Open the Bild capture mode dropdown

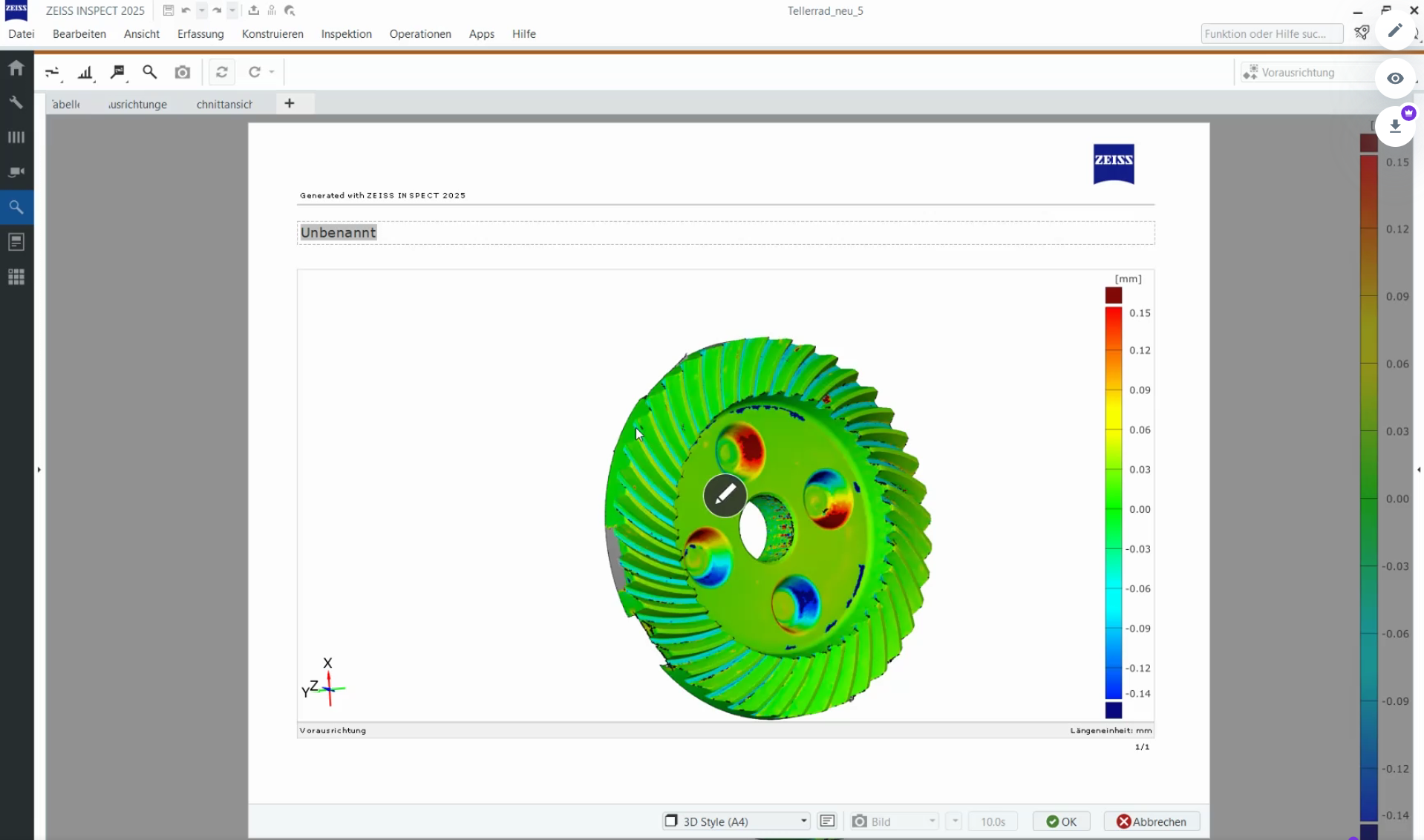tap(895, 821)
